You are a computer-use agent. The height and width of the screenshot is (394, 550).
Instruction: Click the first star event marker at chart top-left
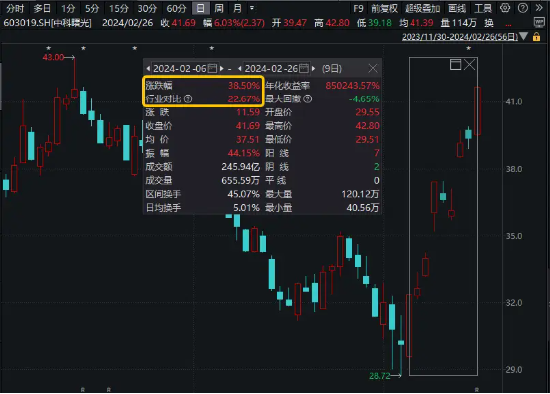49,48
